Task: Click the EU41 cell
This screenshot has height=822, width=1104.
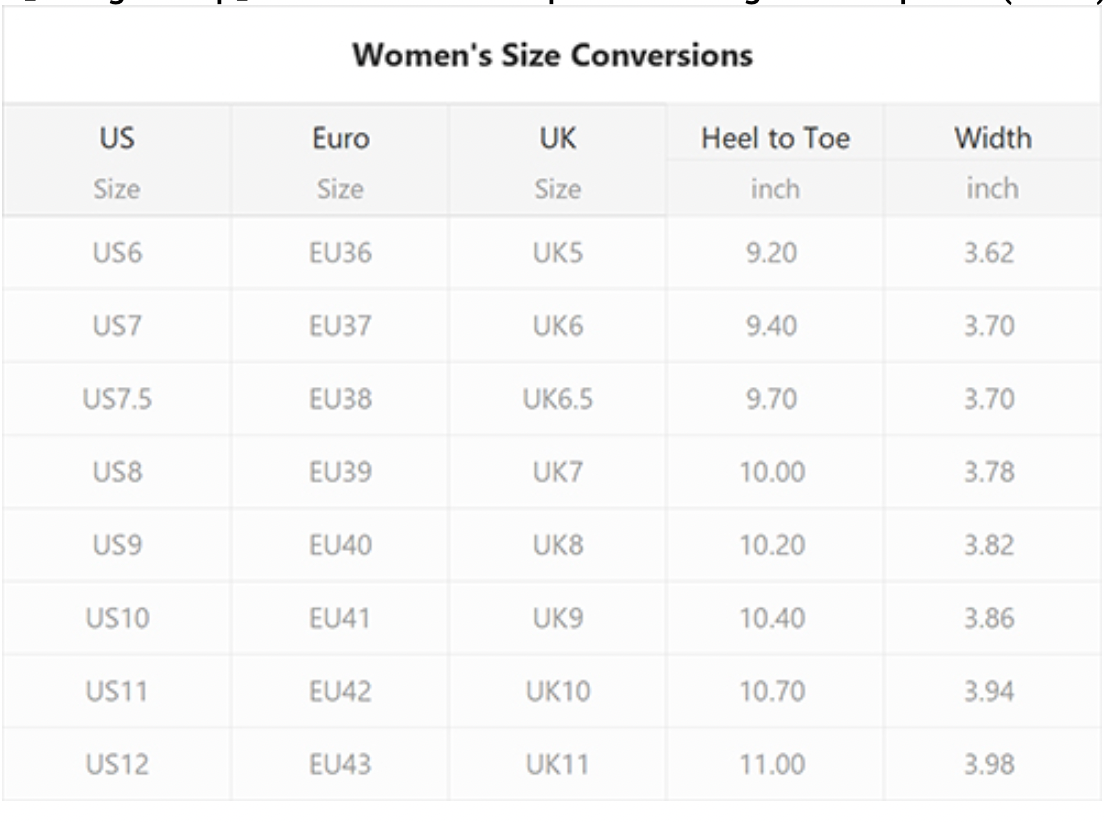Action: click(340, 618)
